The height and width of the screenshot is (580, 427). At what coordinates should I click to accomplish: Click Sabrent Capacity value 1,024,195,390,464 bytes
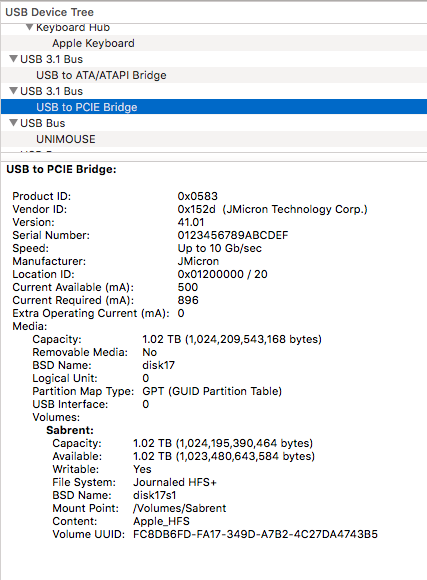(223, 443)
